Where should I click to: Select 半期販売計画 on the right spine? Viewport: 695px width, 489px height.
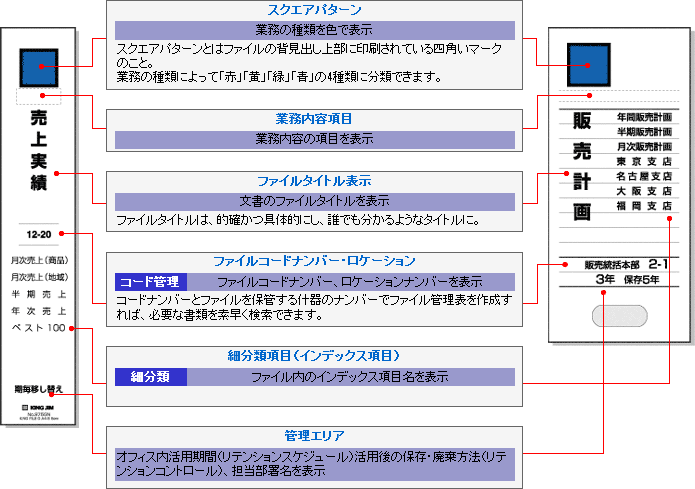pos(644,132)
